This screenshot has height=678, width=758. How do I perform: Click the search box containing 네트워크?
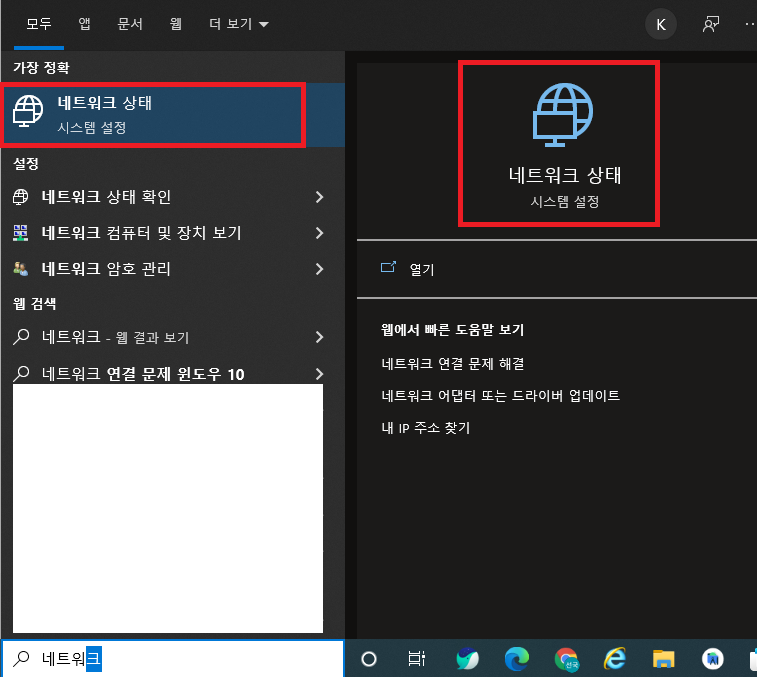173,658
